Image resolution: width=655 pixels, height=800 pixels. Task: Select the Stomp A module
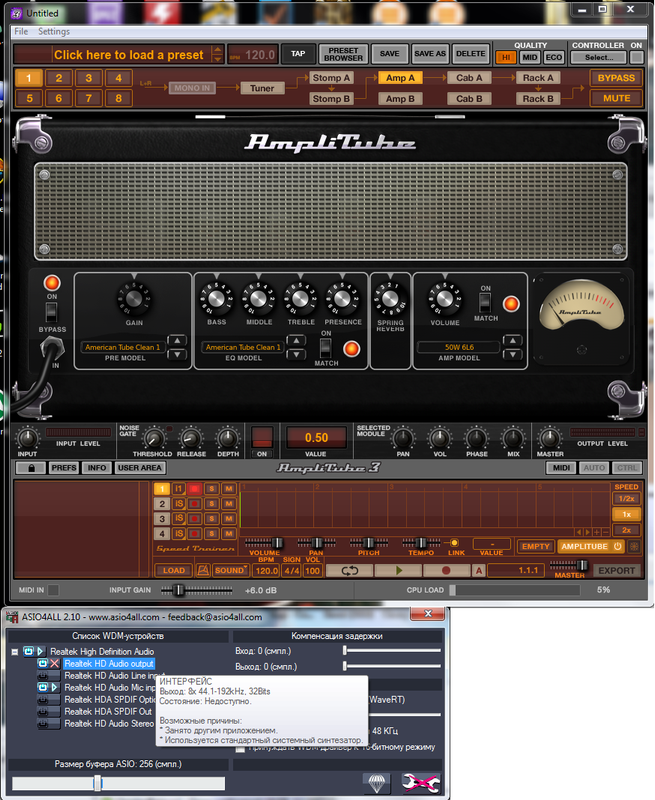coord(331,78)
